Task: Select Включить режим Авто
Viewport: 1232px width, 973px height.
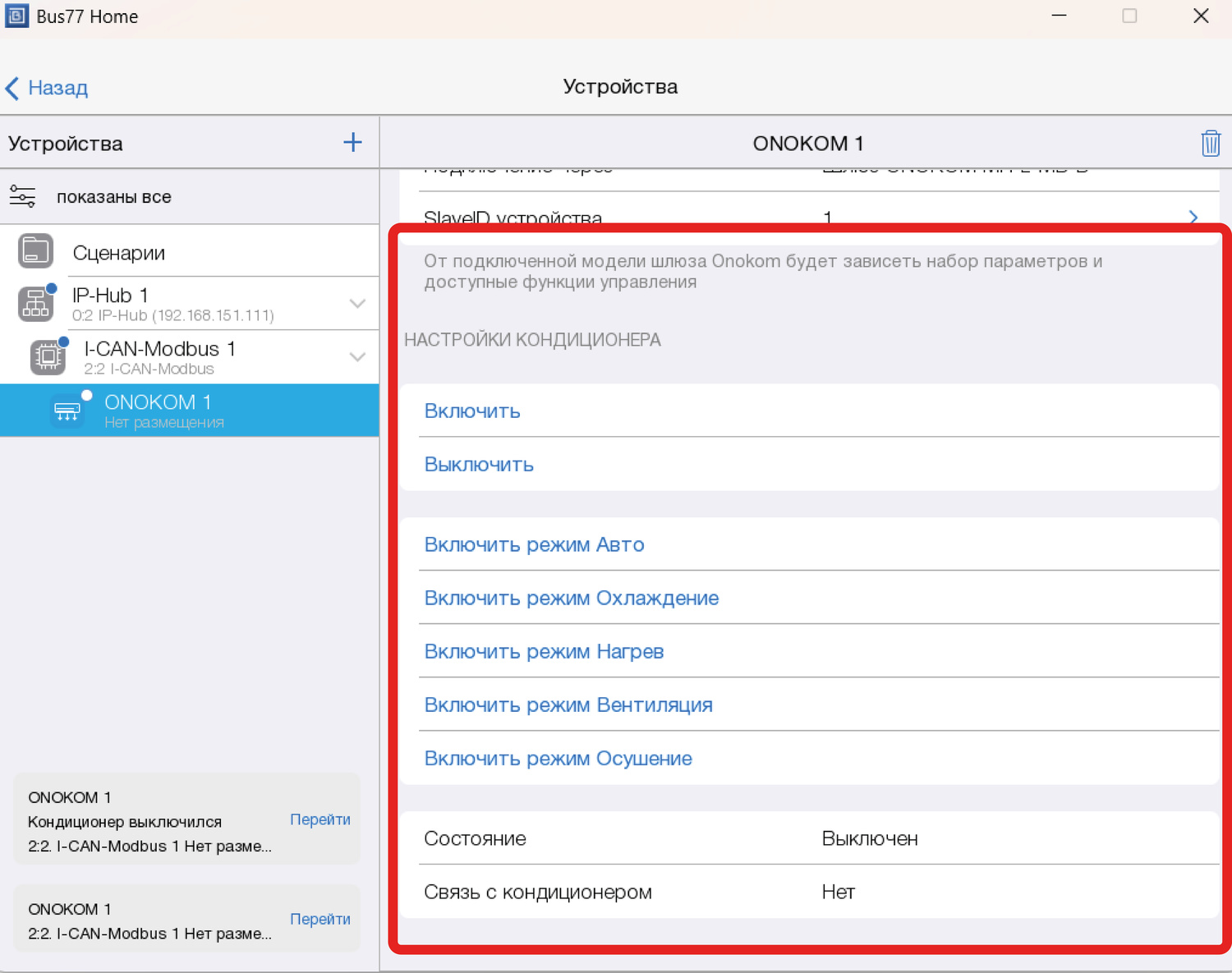Action: [x=534, y=544]
